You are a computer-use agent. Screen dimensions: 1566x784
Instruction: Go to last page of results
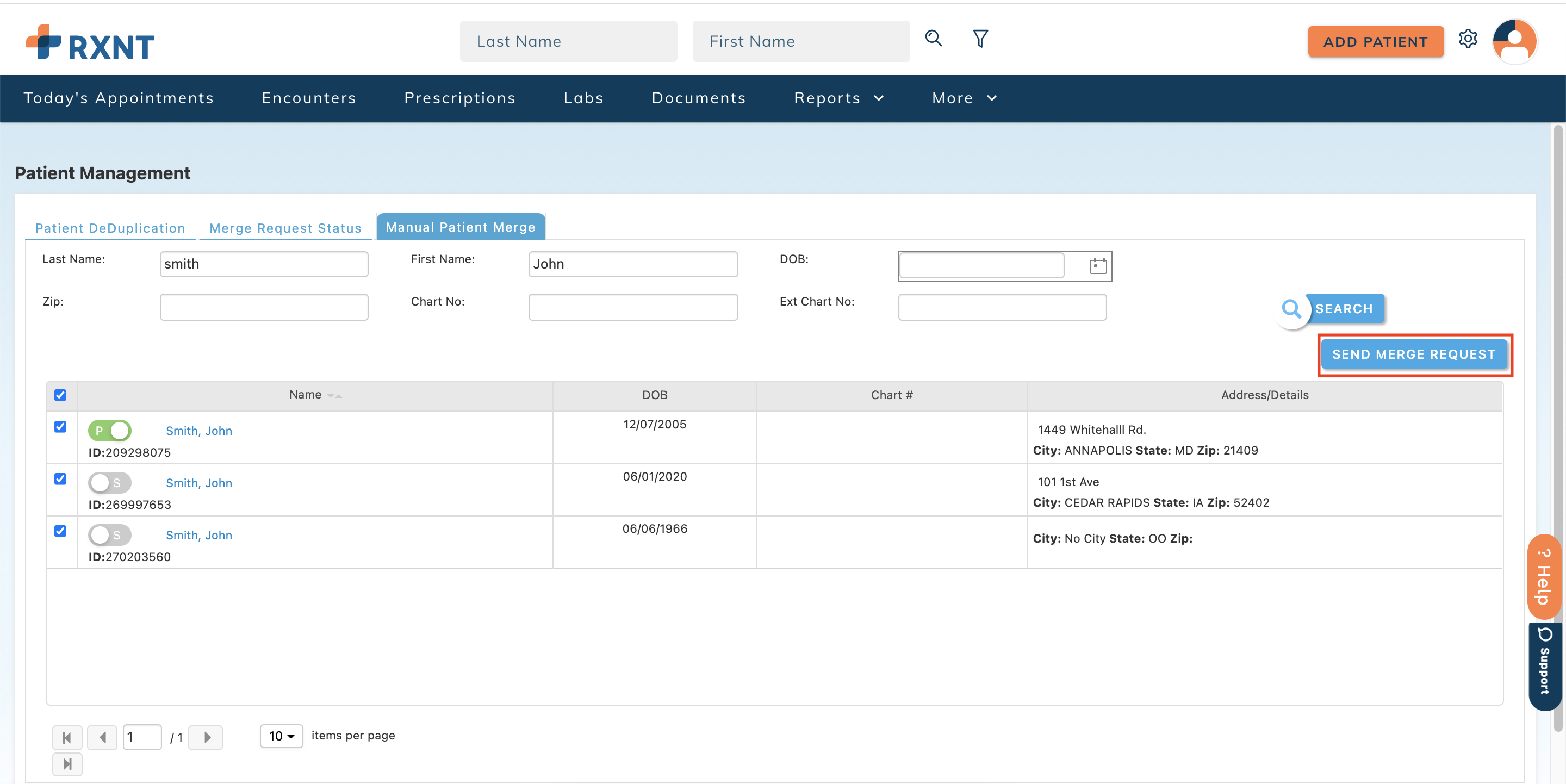coord(67,763)
